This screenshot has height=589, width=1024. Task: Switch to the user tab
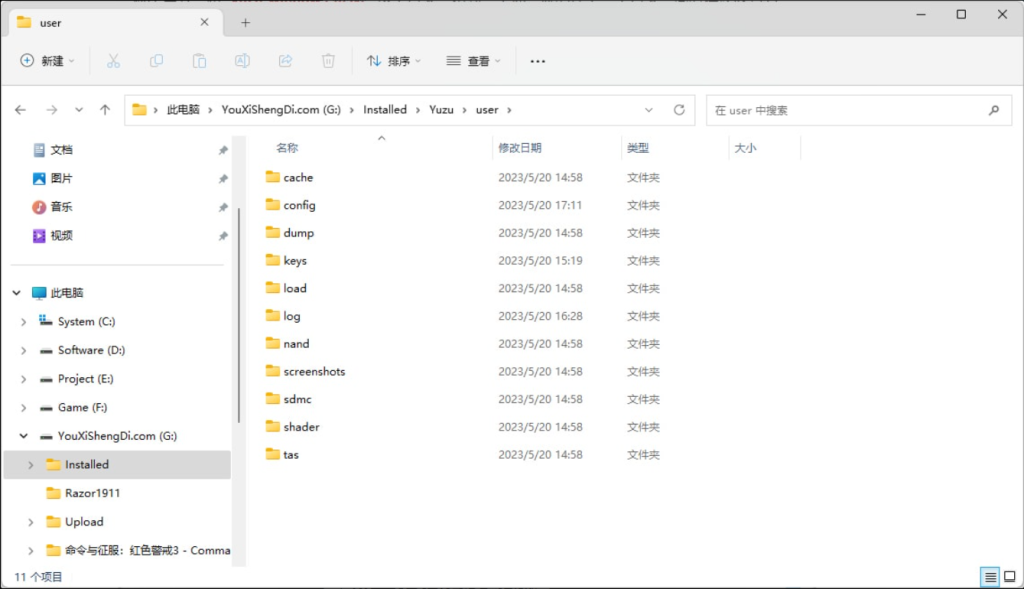coord(110,21)
